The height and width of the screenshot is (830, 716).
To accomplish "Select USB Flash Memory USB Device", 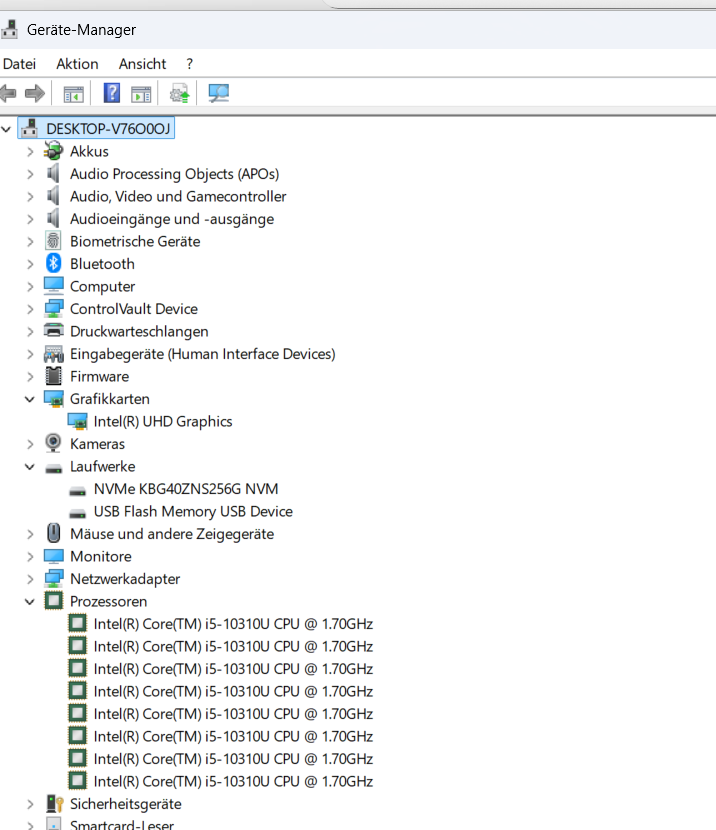I will pos(193,511).
